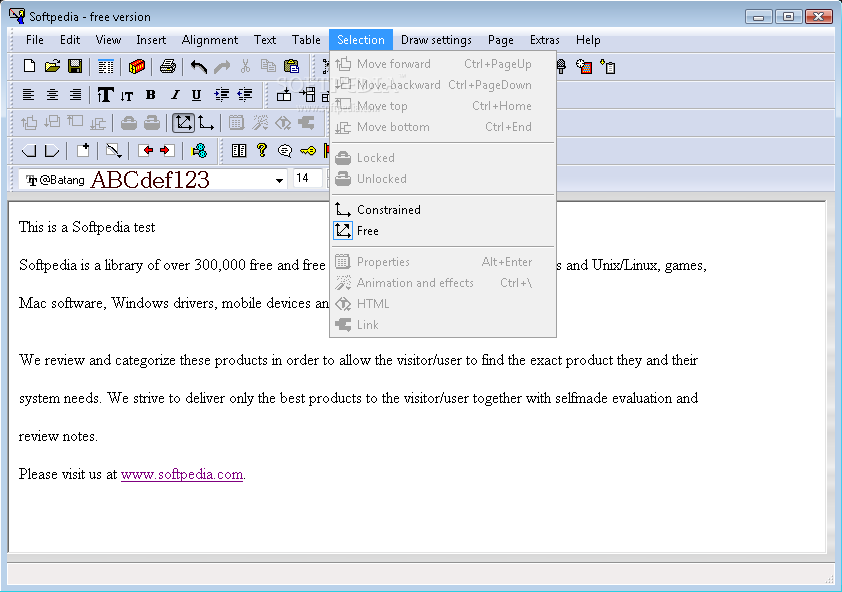
Task: Open the Alignment menu
Action: click(x=209, y=40)
